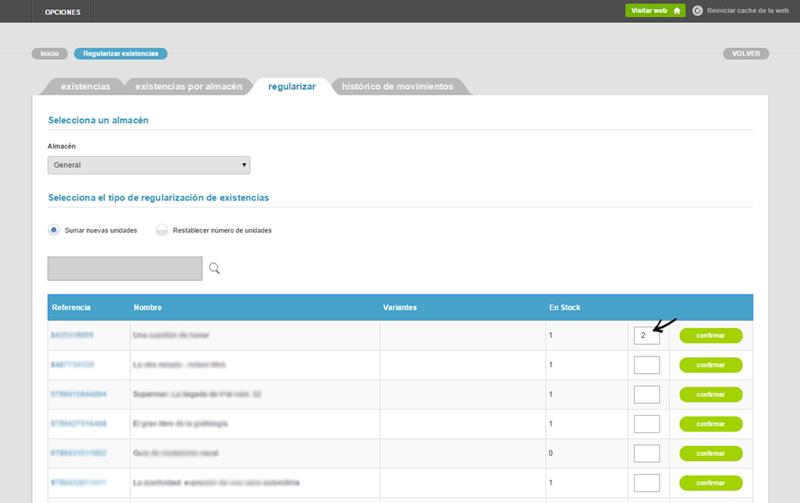Click the Reiniciar cache refresh icon
The height and width of the screenshot is (503, 800).
click(697, 11)
